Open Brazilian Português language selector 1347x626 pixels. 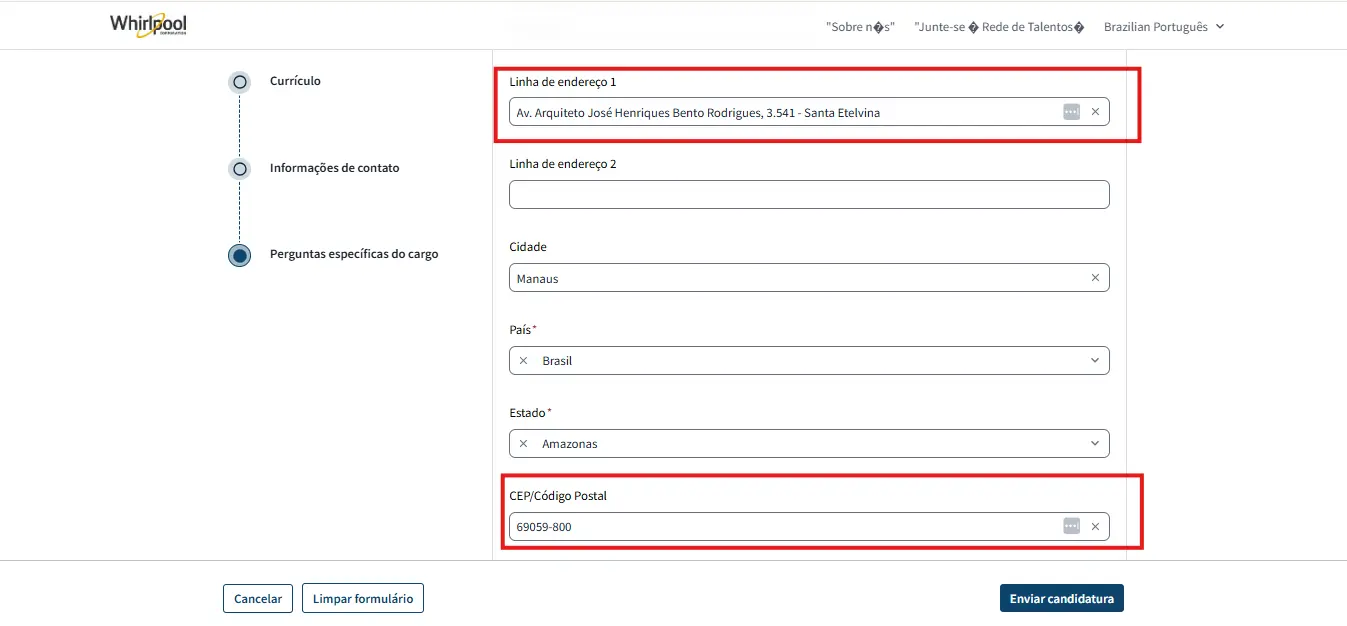pyautogui.click(x=1163, y=27)
